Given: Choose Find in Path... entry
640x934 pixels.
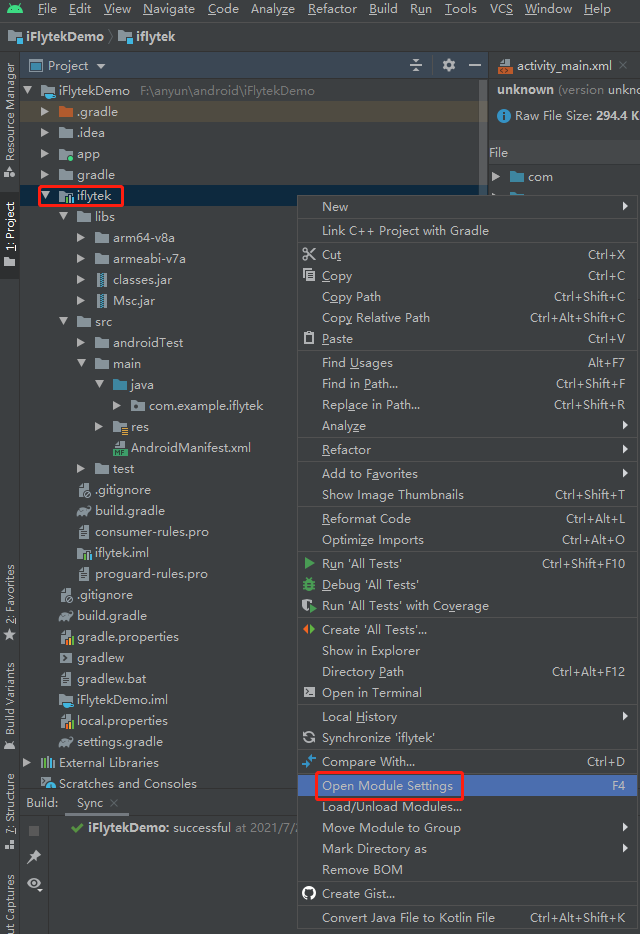Looking at the screenshot, I should pyautogui.click(x=468, y=384).
